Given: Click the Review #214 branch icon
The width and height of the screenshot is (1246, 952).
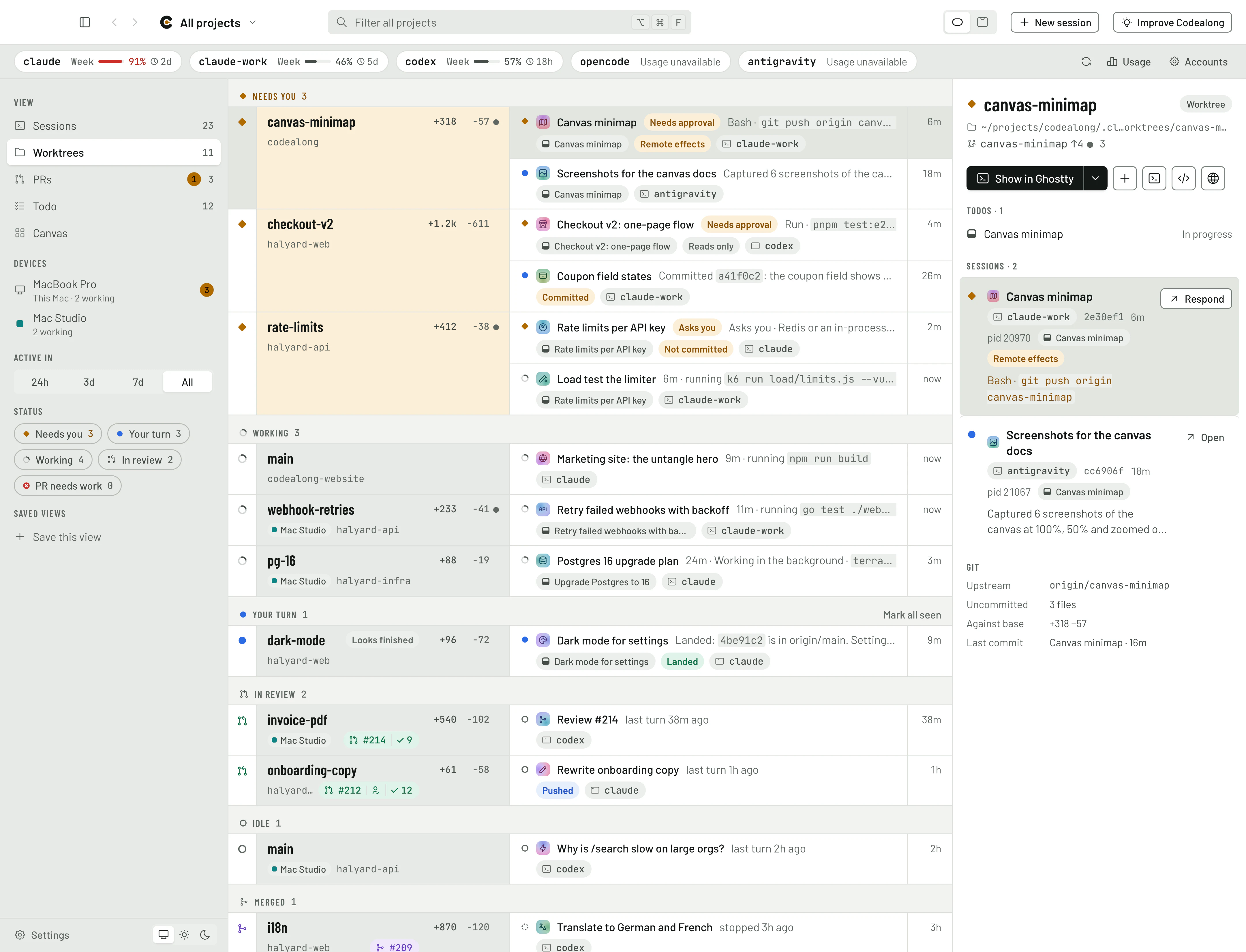Looking at the screenshot, I should tap(543, 720).
